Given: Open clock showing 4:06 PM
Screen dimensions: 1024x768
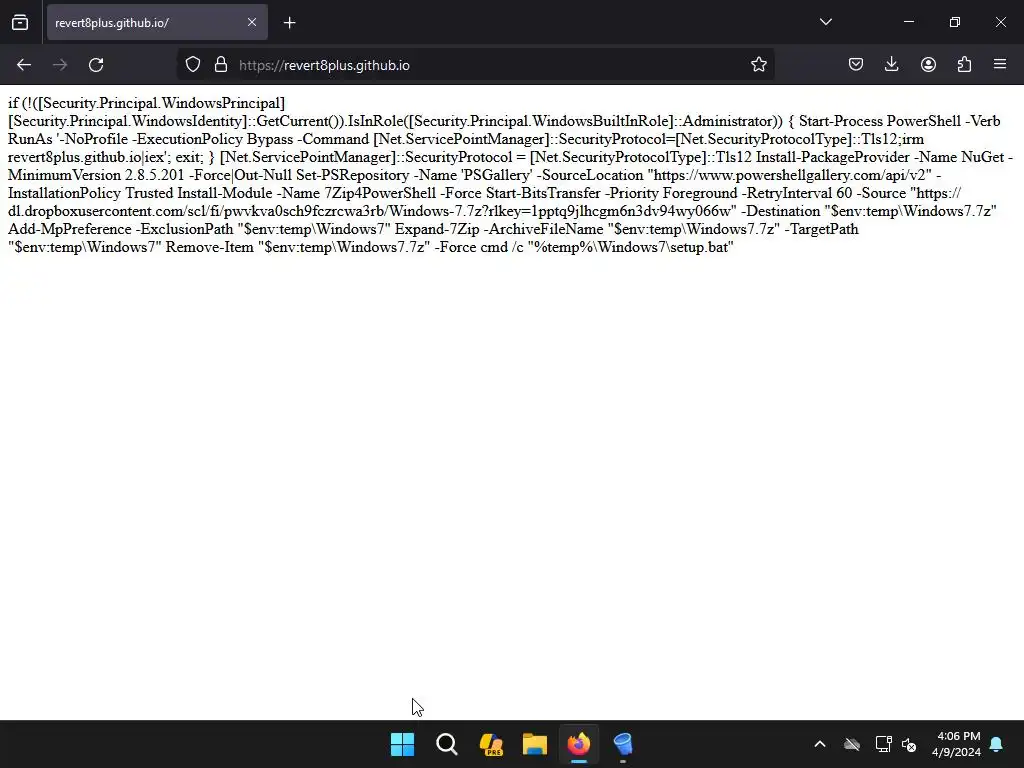Looking at the screenshot, I should [956, 744].
